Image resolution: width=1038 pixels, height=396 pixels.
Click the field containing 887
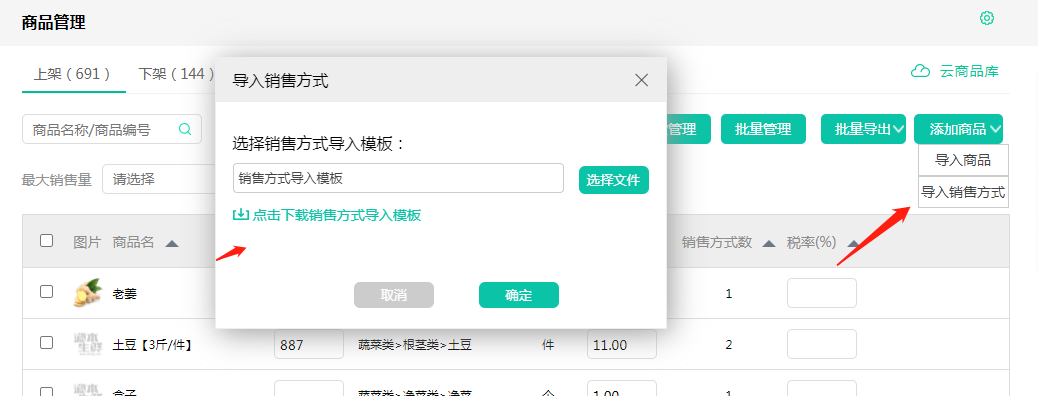[309, 344]
